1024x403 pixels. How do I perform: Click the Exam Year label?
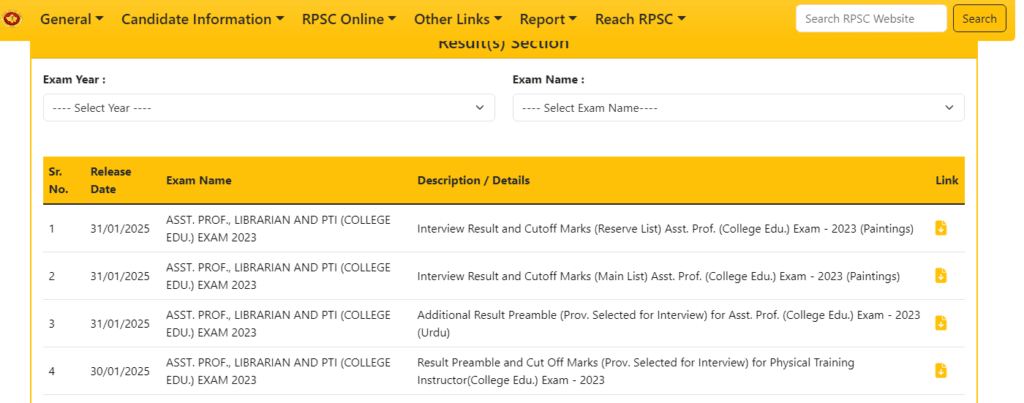(x=74, y=80)
